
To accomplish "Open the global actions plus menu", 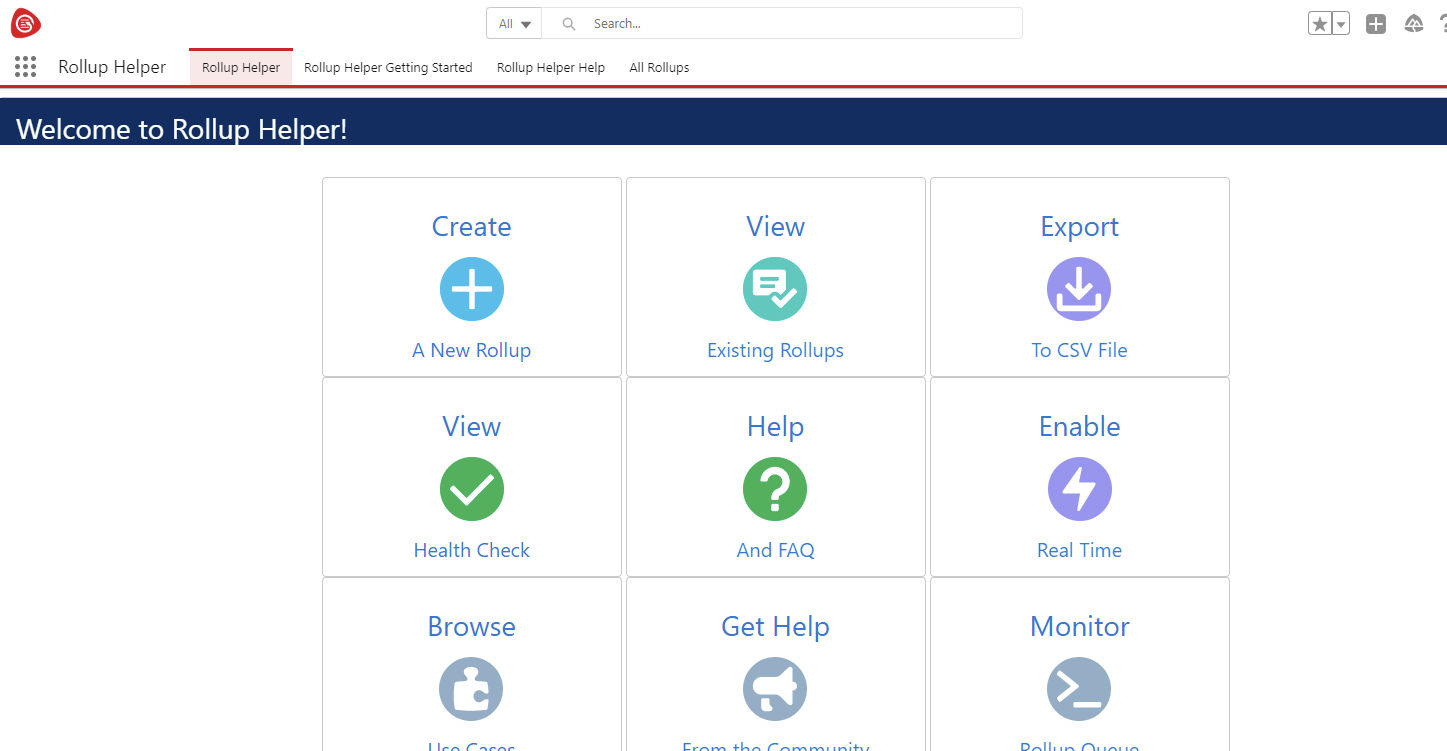I will click(1376, 24).
